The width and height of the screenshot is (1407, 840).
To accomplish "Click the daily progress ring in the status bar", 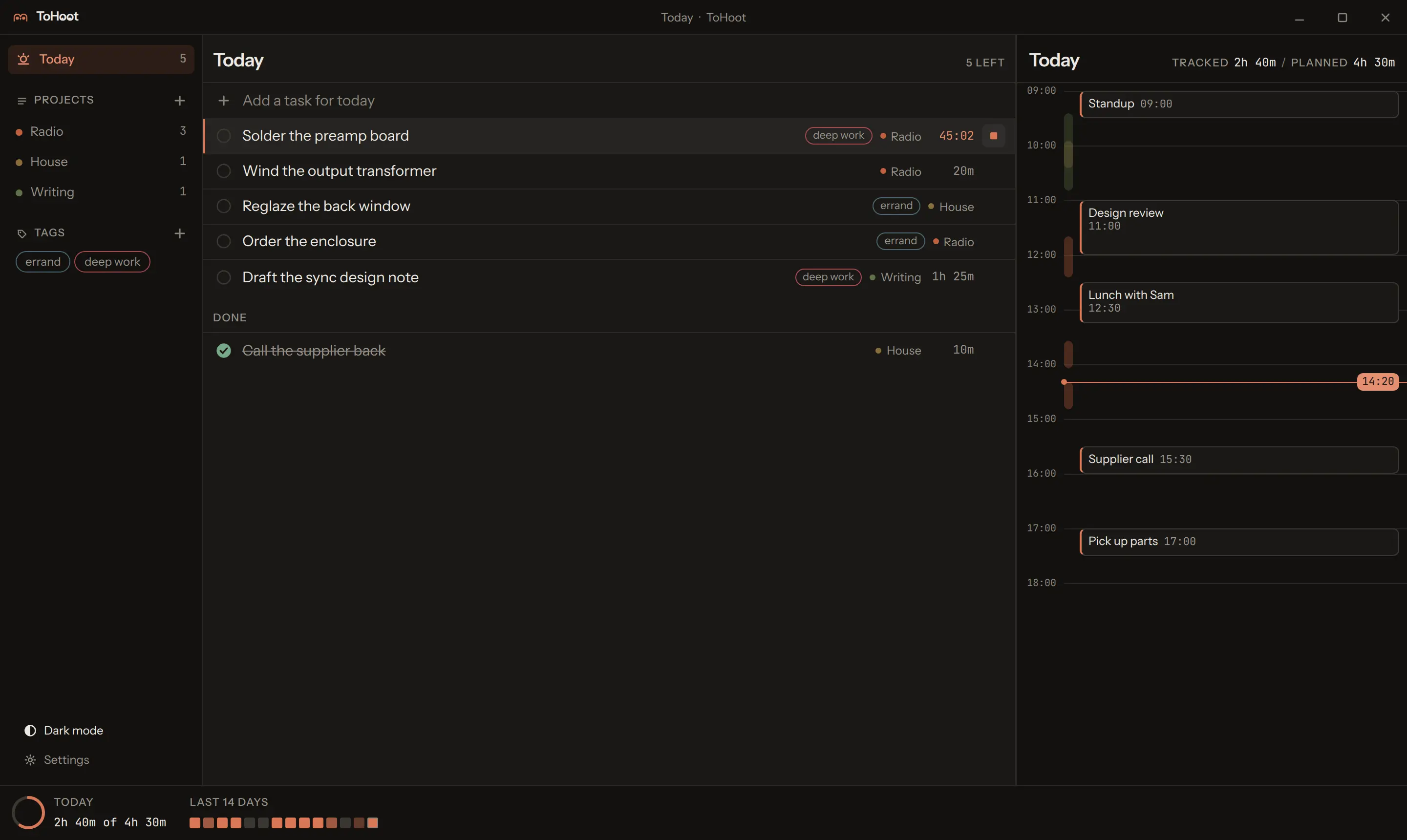I will (x=28, y=812).
